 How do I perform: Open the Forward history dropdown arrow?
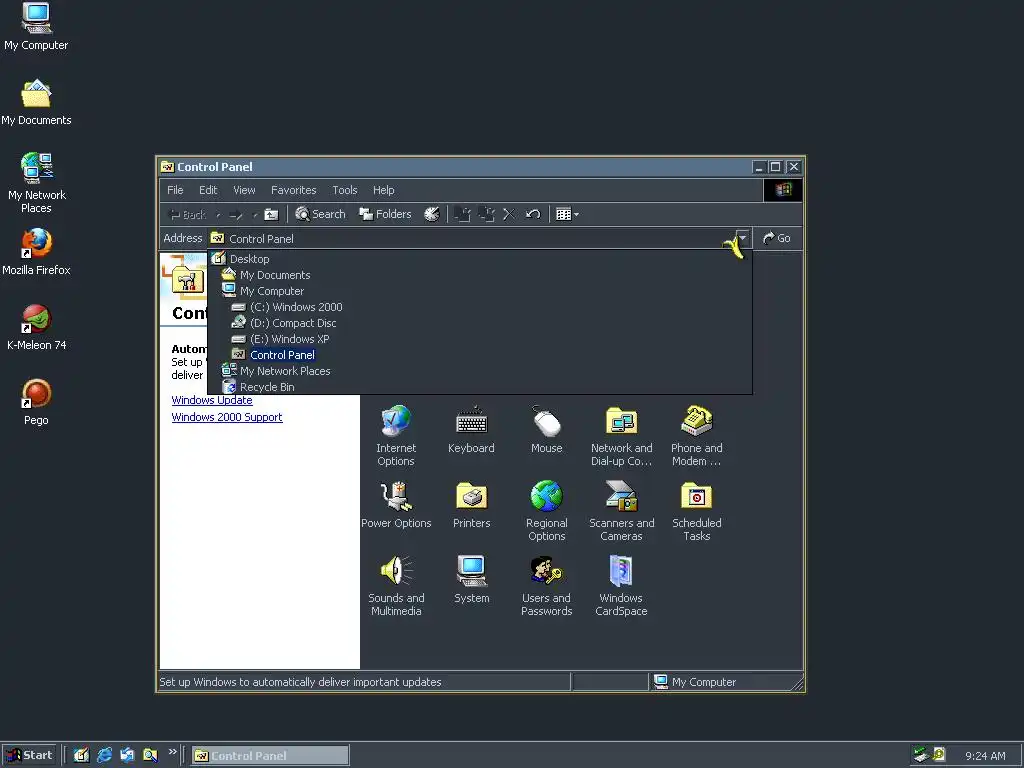pyautogui.click(x=255, y=214)
